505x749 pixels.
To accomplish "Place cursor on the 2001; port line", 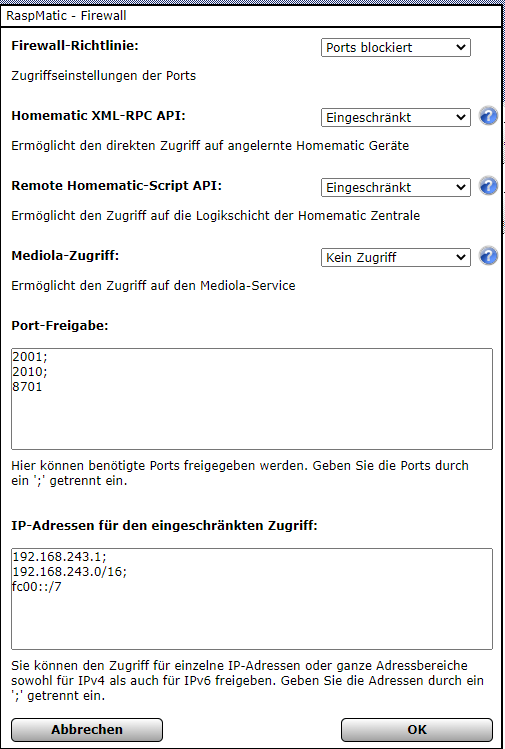I will (x=29, y=356).
